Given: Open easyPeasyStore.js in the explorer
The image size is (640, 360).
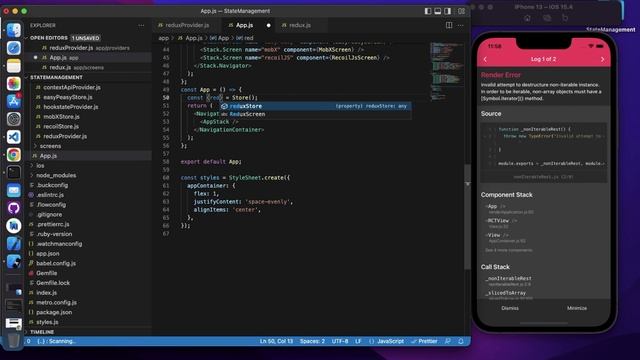Looking at the screenshot, I should pos(68,97).
